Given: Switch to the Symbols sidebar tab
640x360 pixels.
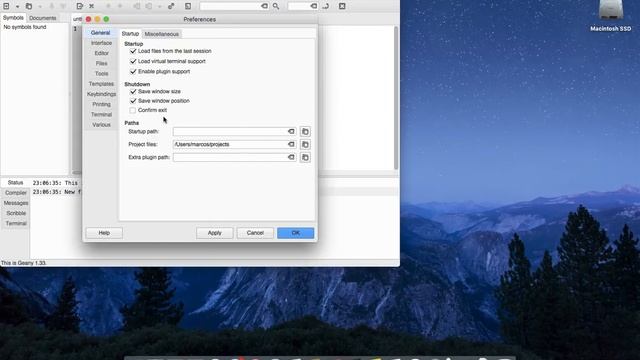Looking at the screenshot, I should click(13, 18).
